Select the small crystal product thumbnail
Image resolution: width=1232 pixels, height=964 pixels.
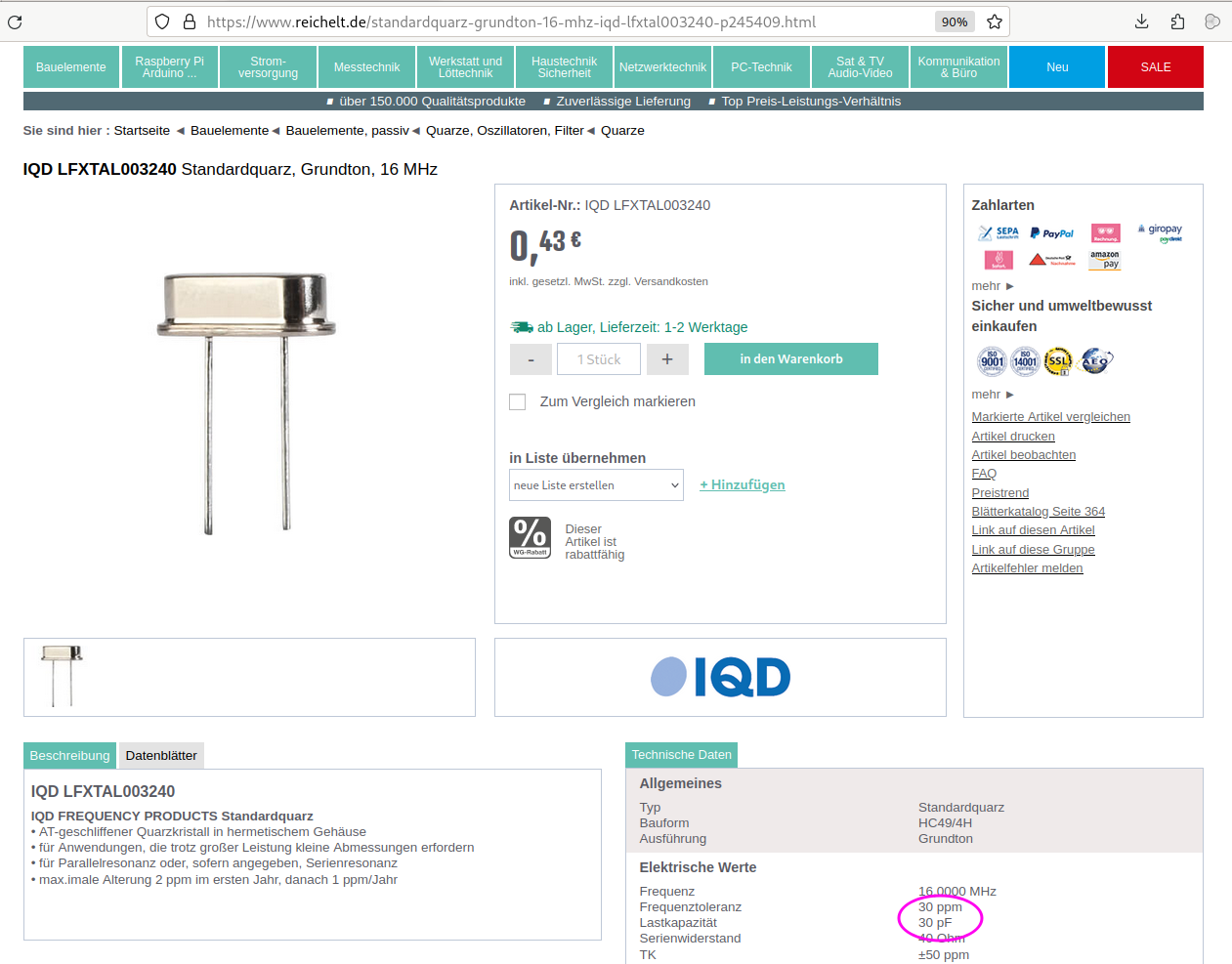pos(62,676)
